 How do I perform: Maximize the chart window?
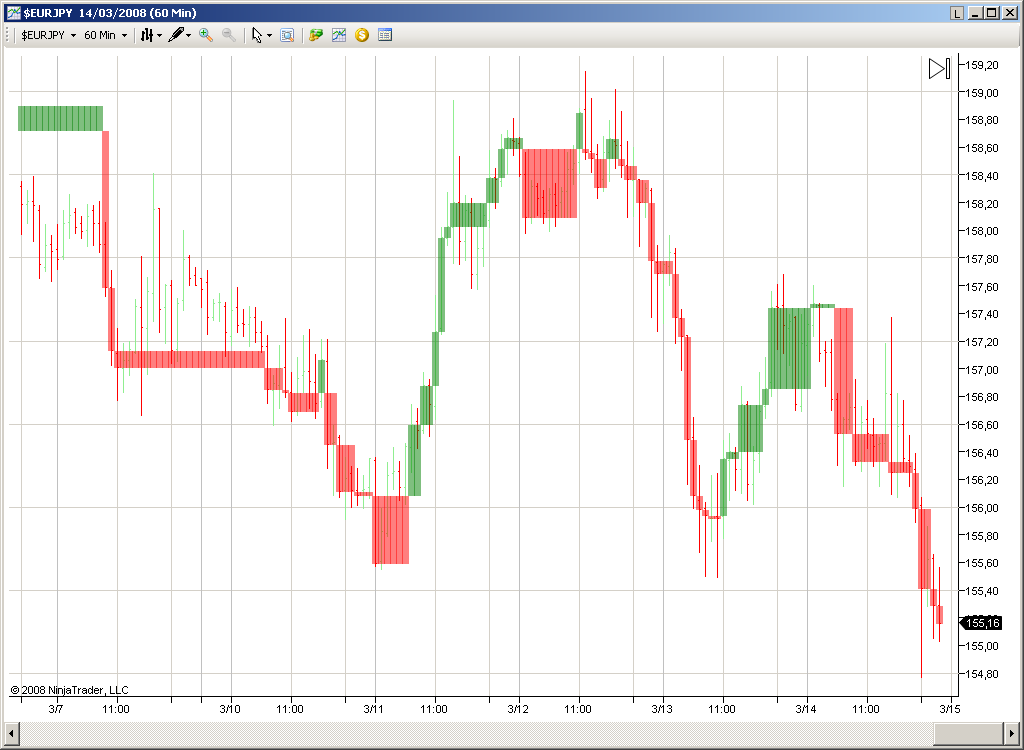click(x=991, y=13)
